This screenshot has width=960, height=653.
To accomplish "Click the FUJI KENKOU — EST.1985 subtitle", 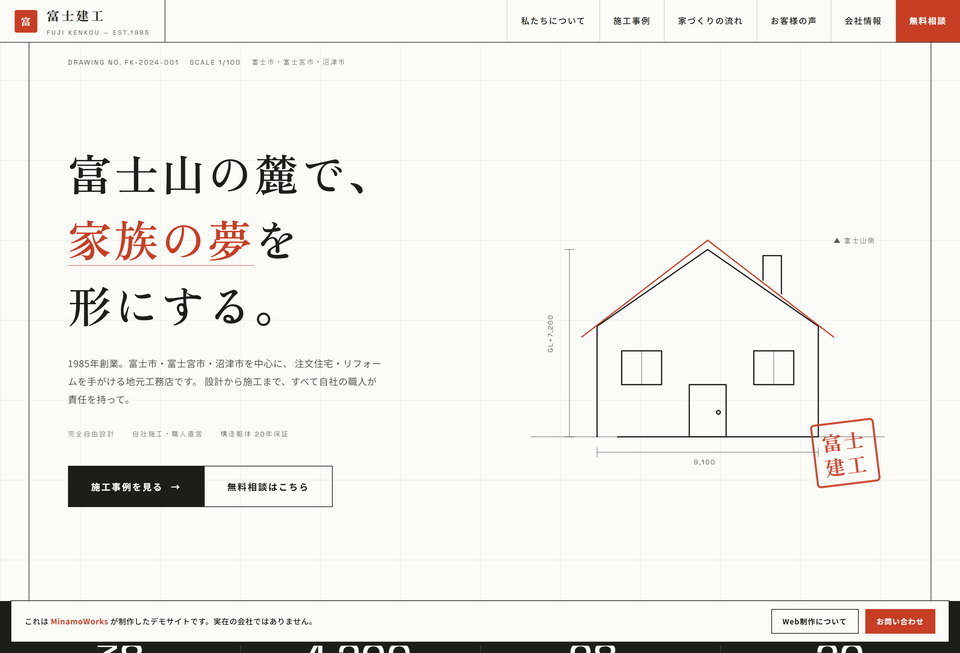I will tap(98, 32).
